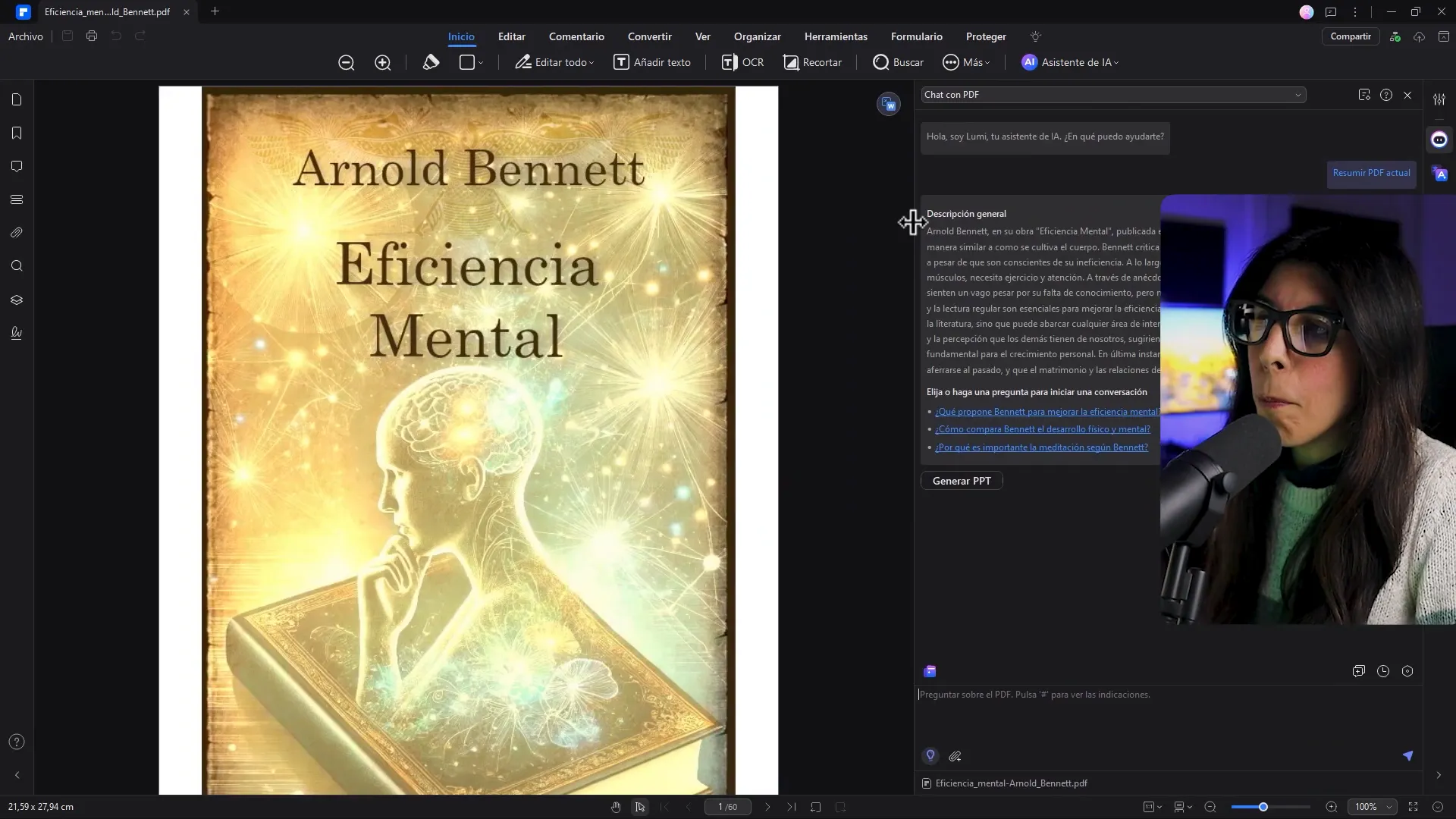The image size is (1456, 819).
Task: Open layers panel in left sidebar
Action: click(17, 300)
